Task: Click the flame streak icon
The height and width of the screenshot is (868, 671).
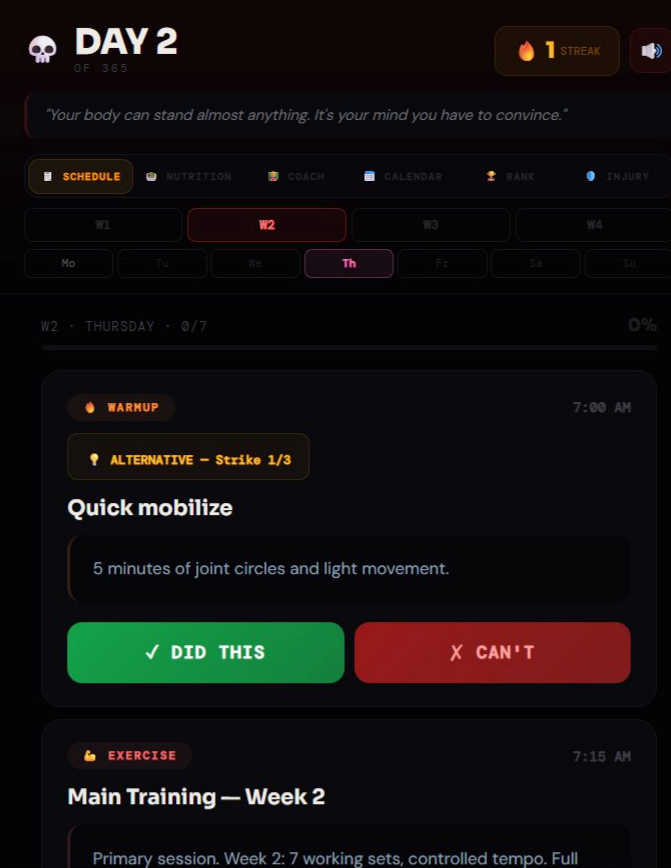Action: [x=527, y=51]
